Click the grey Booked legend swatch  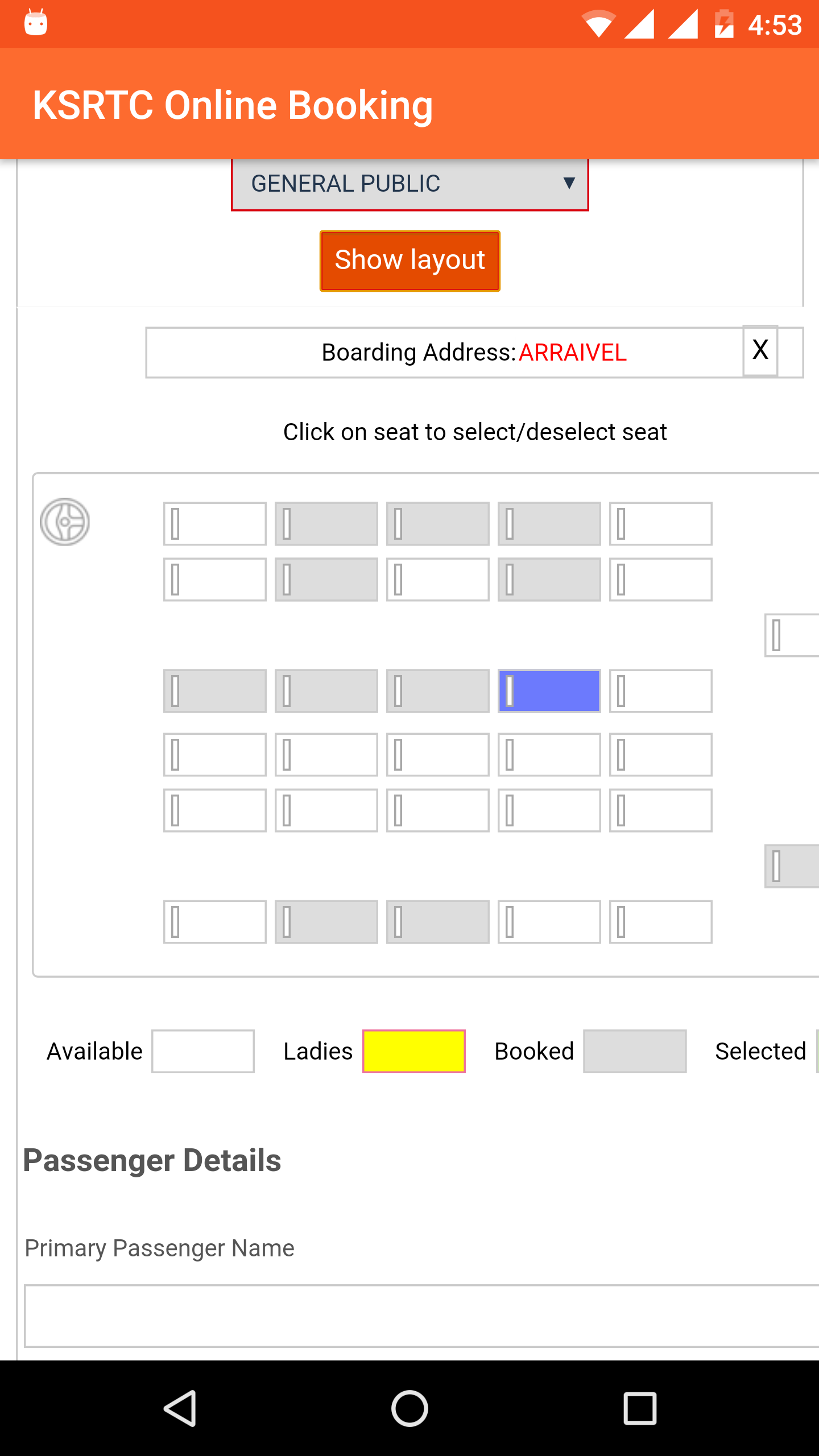click(x=635, y=1051)
